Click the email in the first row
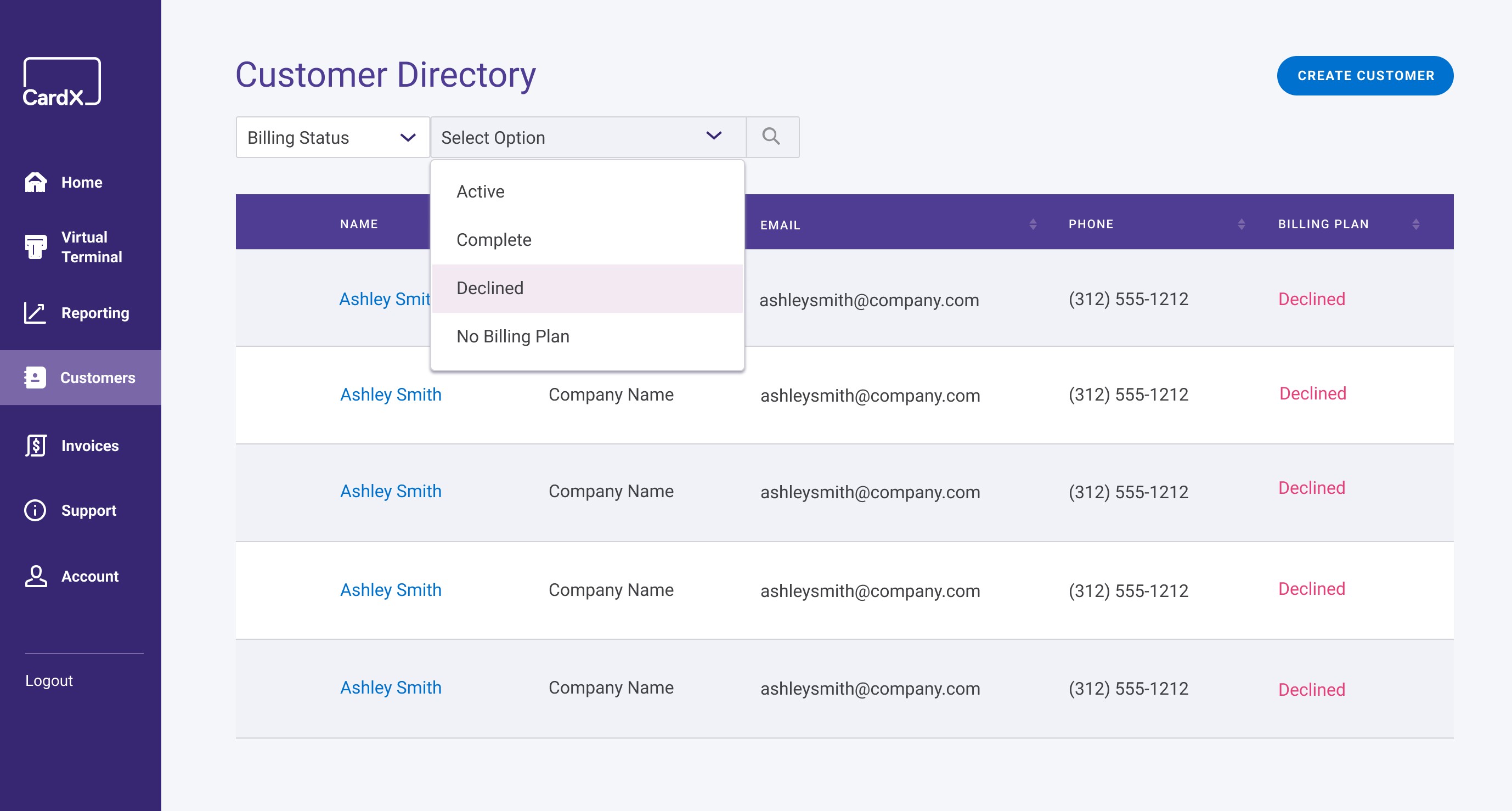This screenshot has width=1512, height=811. pos(868,300)
